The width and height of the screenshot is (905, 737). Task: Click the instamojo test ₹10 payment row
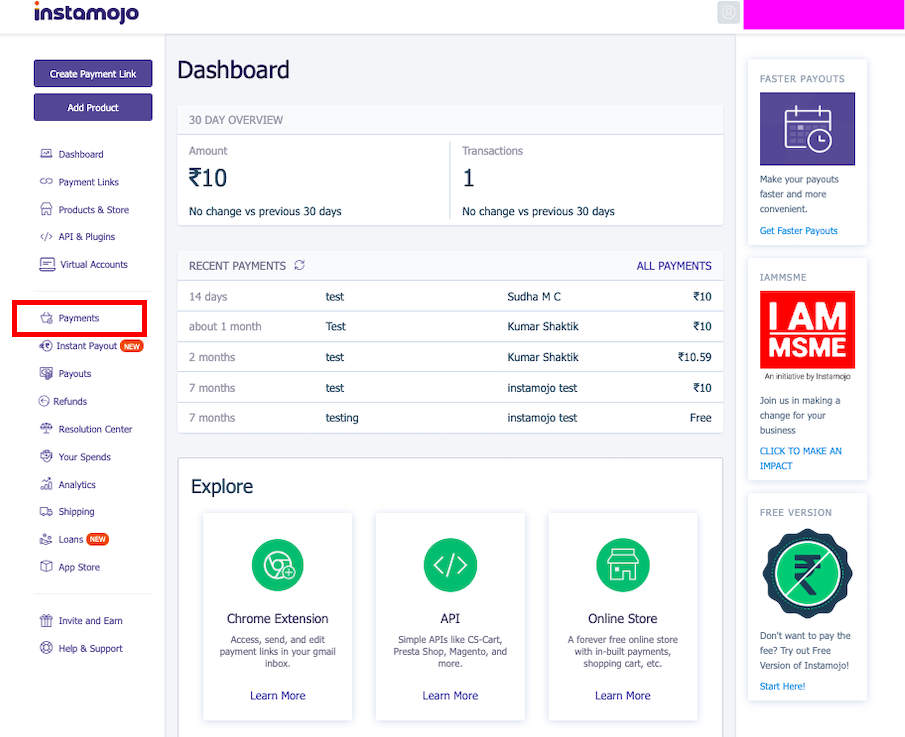pos(450,388)
